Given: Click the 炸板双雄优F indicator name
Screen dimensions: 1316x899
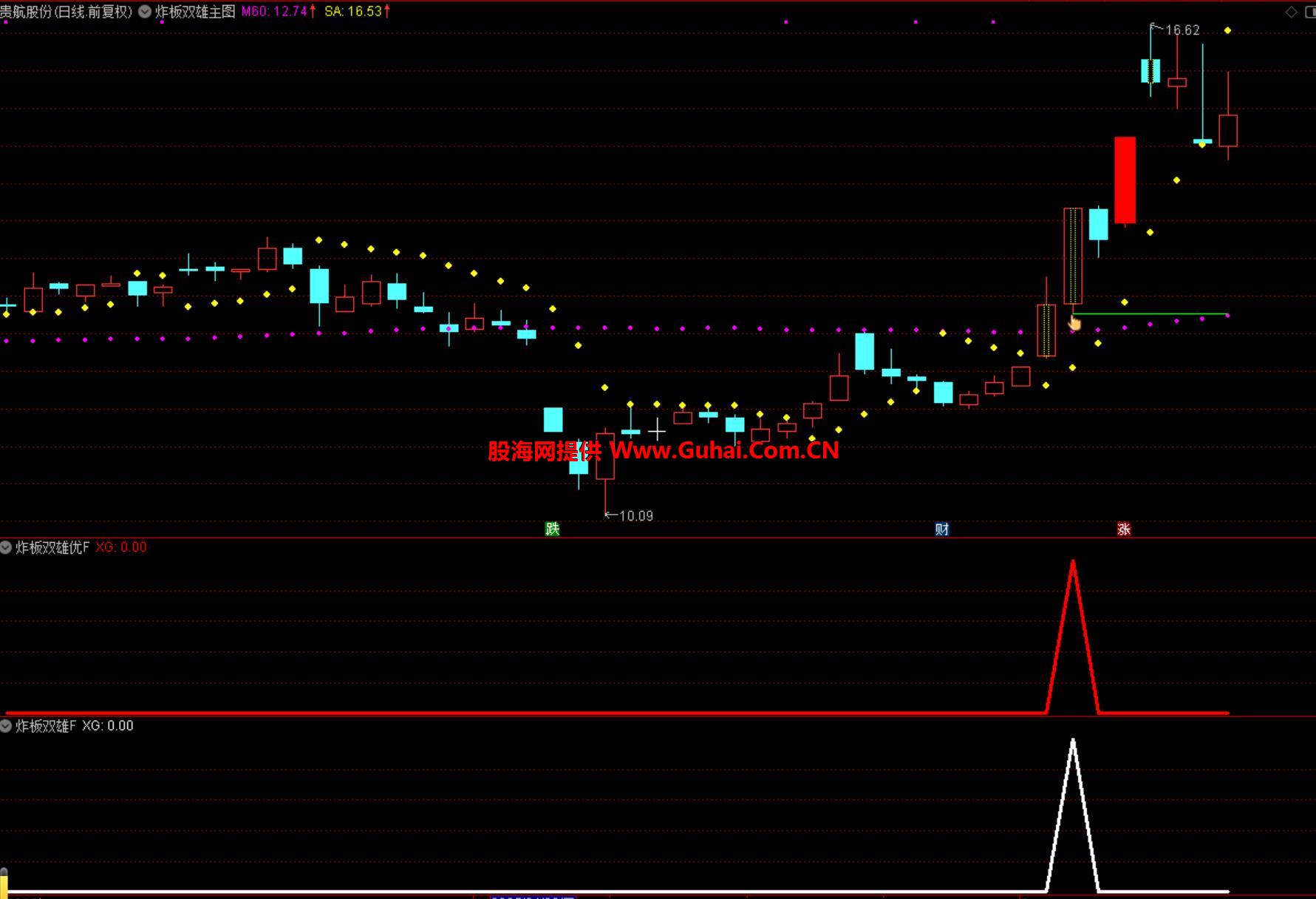Looking at the screenshot, I should pyautogui.click(x=52, y=548).
